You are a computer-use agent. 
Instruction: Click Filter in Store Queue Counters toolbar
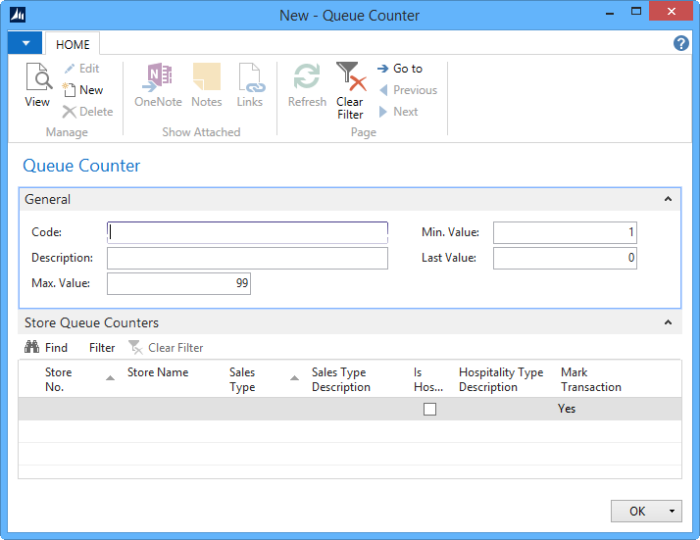pos(102,348)
